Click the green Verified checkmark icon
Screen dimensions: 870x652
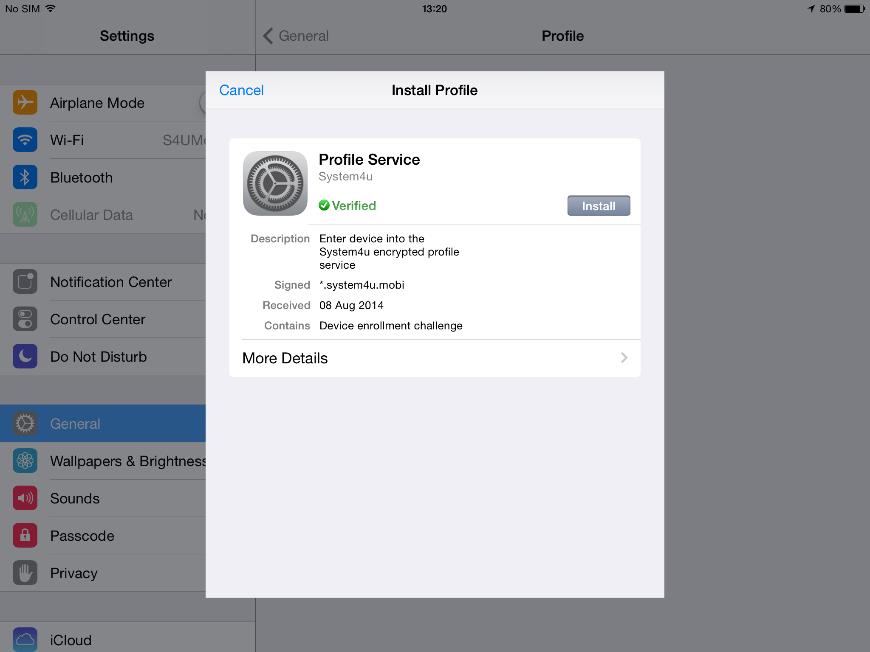click(324, 205)
